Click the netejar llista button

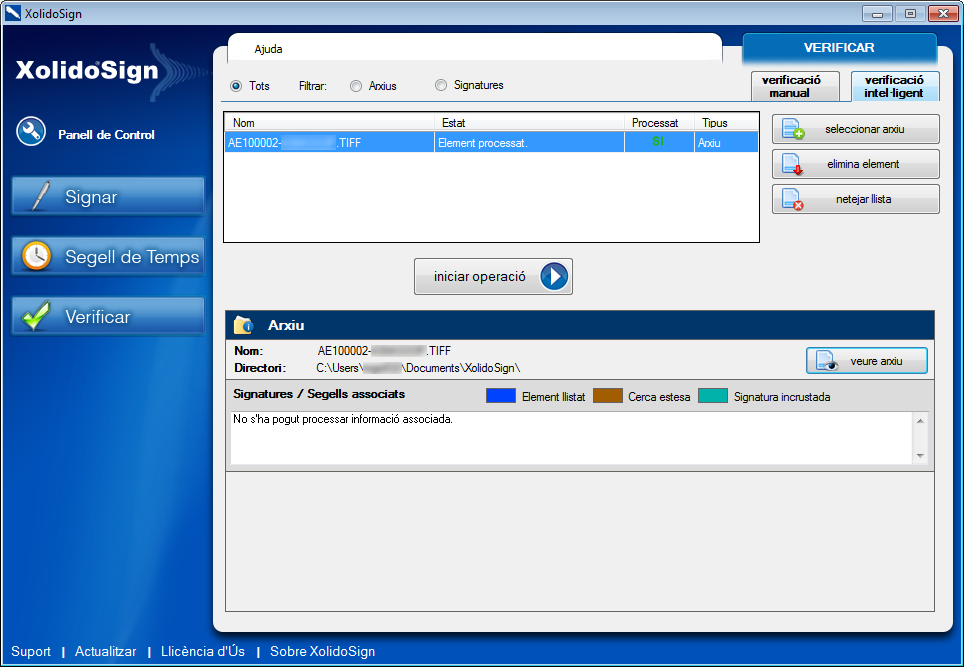pyautogui.click(x=856, y=199)
